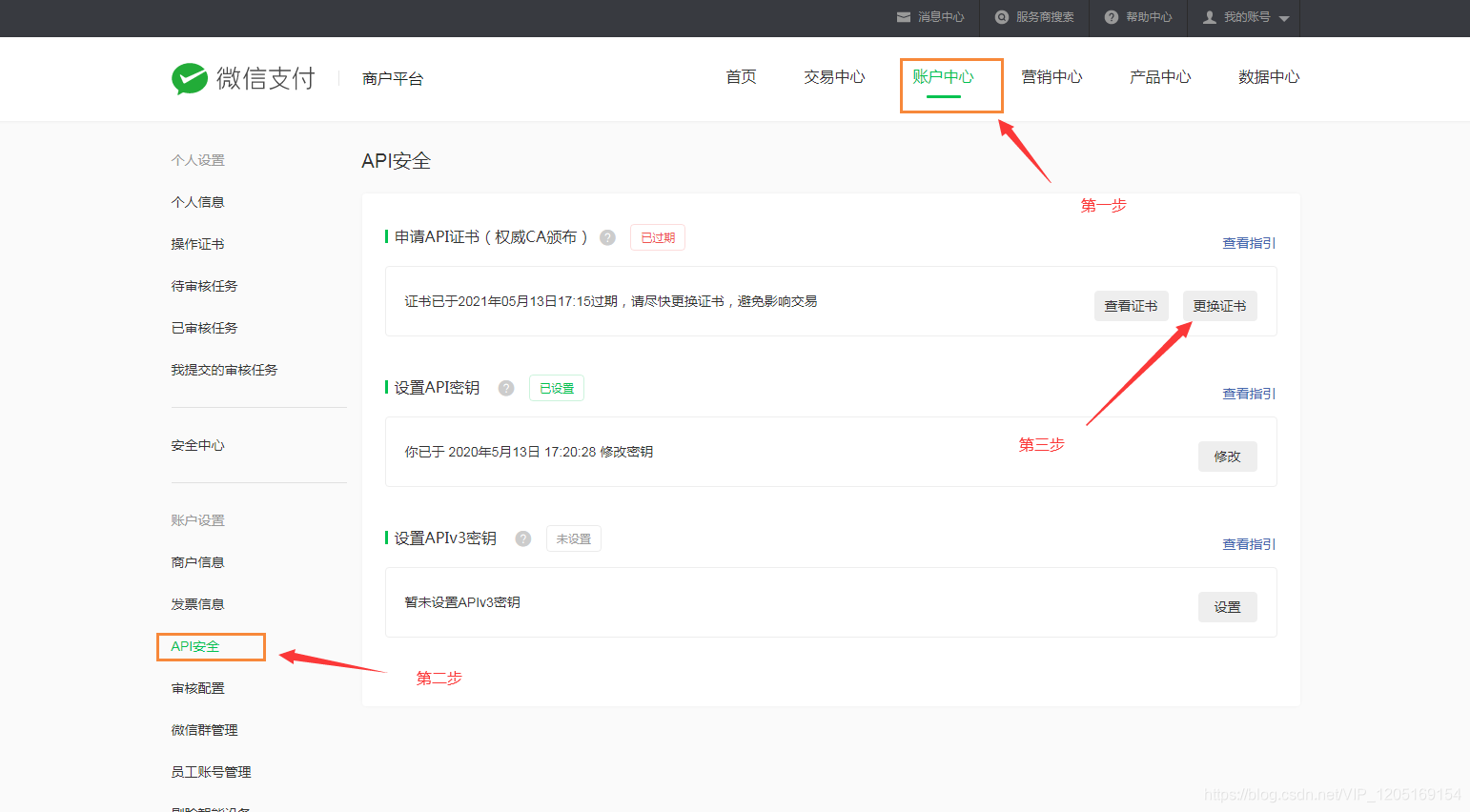This screenshot has height=812, width=1470.
Task: Go to 首页 tab
Action: point(742,77)
